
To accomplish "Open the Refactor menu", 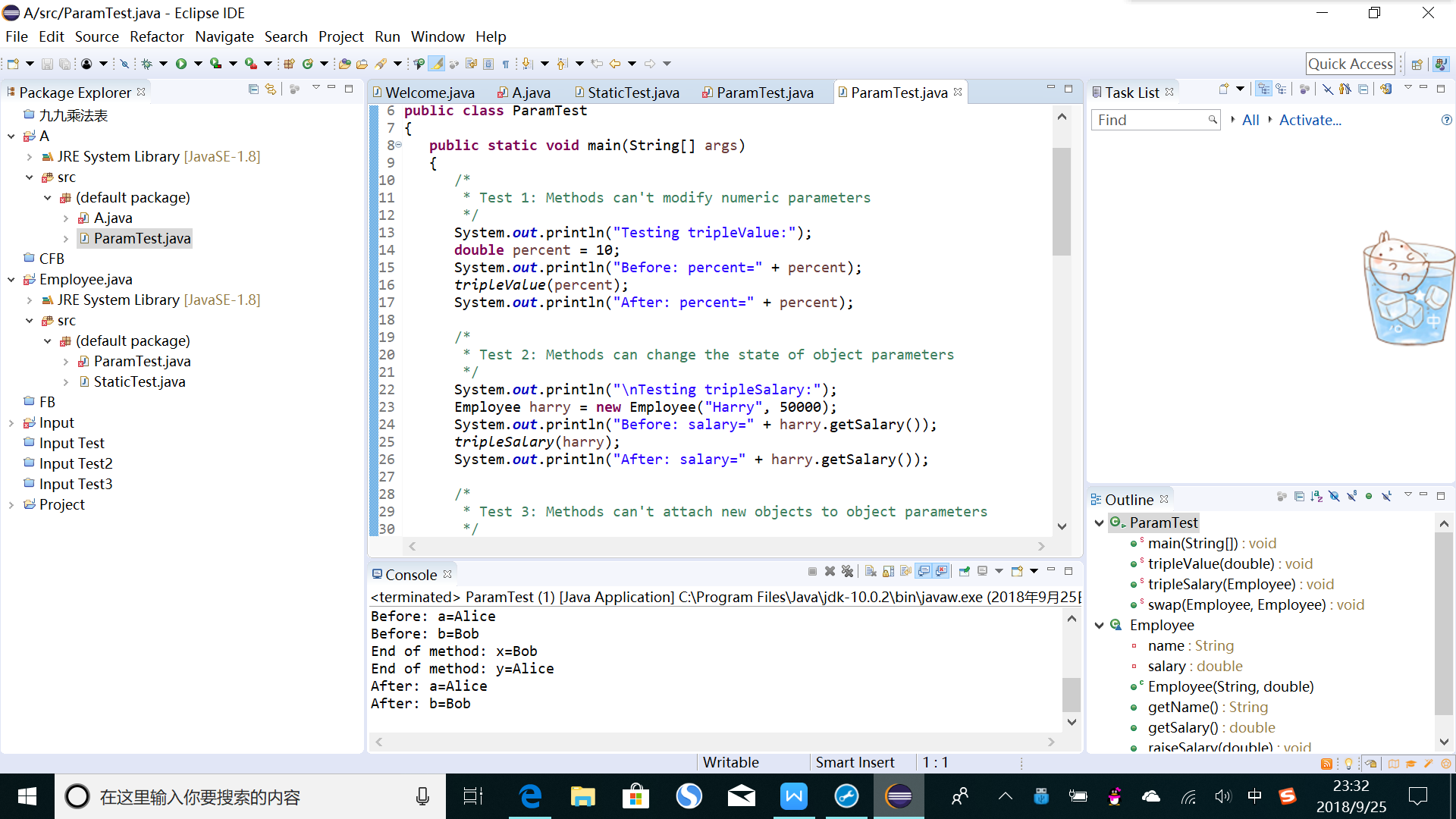I will coord(156,36).
